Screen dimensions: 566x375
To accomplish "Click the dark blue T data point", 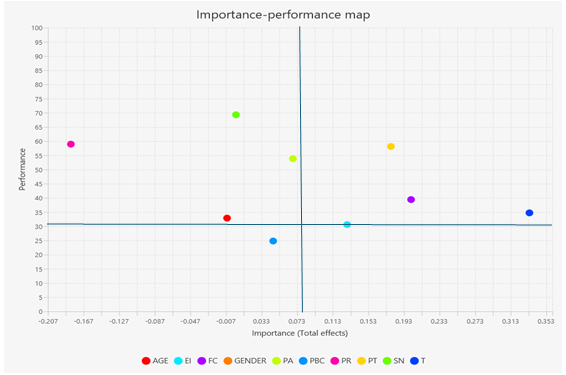I will [x=529, y=213].
